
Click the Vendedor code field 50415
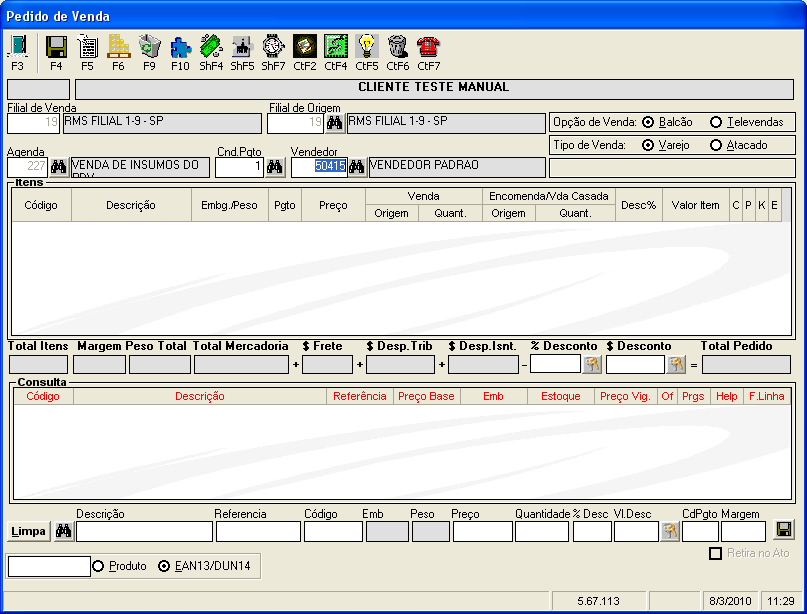point(319,167)
